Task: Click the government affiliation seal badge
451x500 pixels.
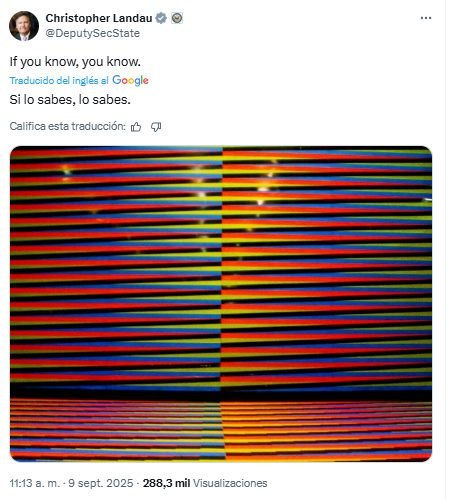Action: coord(177,18)
